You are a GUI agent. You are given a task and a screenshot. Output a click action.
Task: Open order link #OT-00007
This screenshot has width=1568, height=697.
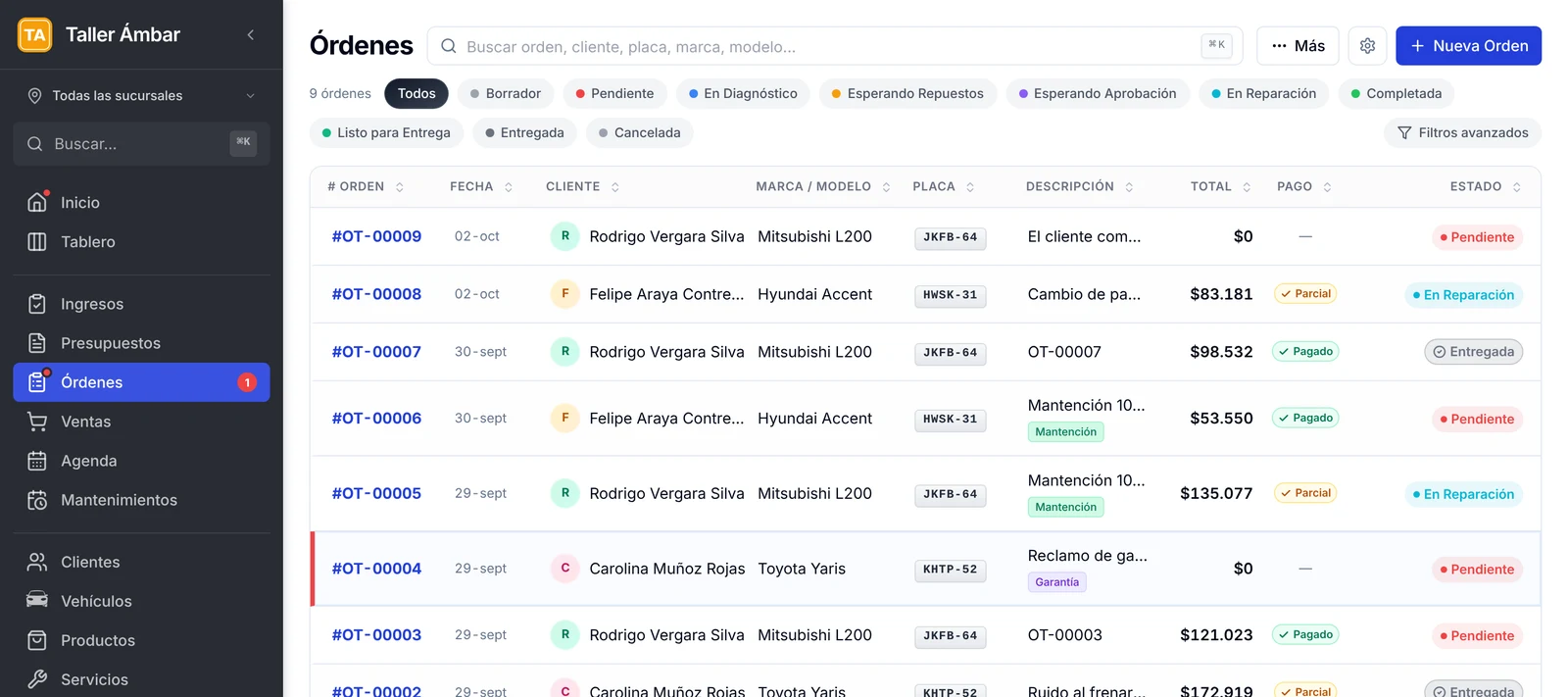376,352
